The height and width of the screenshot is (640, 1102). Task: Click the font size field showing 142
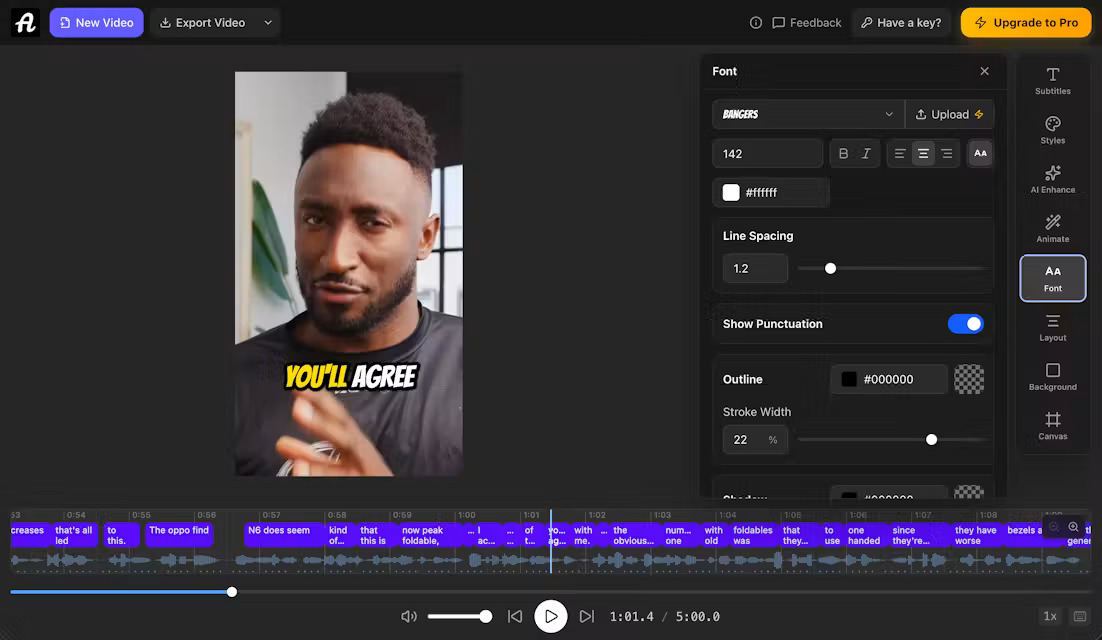pos(767,153)
